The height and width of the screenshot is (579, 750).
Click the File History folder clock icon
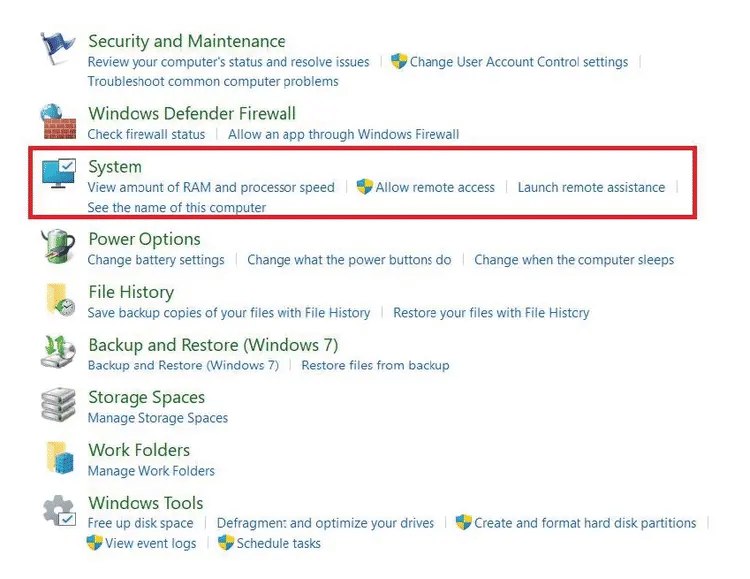pyautogui.click(x=60, y=300)
